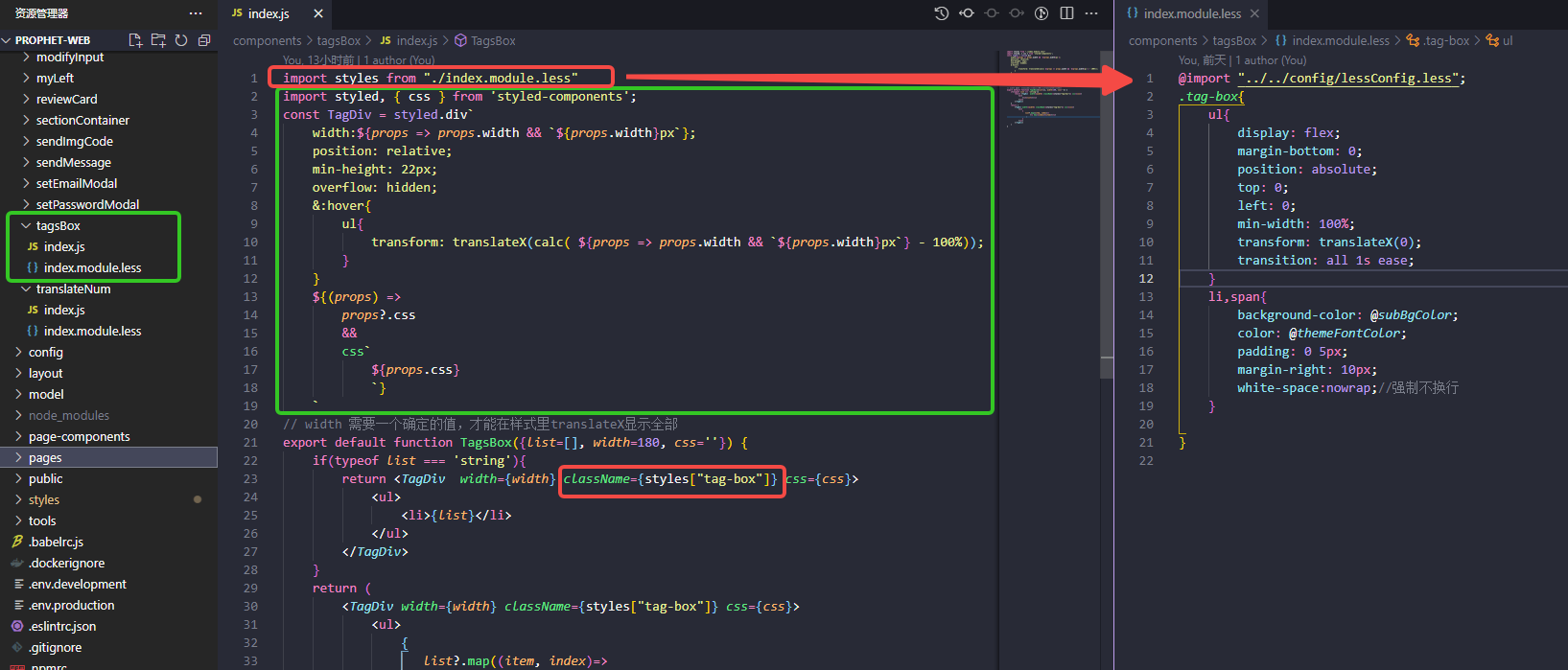Open previous revision changes of index.js
1568x670 pixels.
pyautogui.click(x=967, y=13)
